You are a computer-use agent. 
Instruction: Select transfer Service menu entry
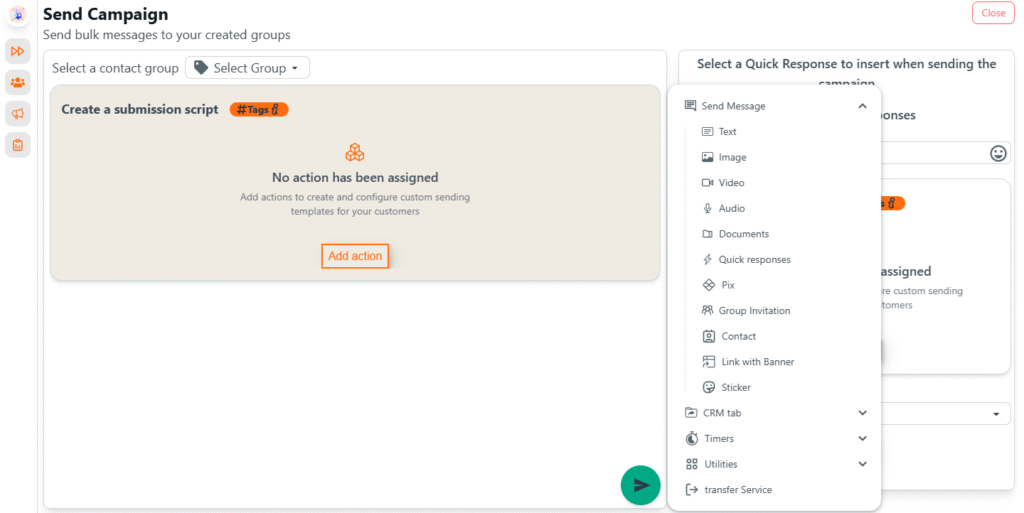[x=737, y=490]
